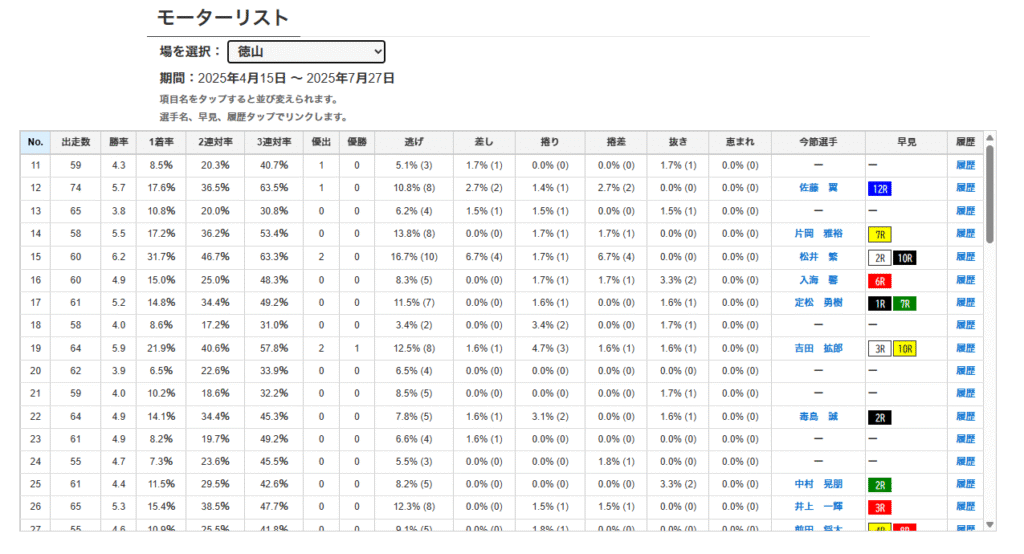The width and height of the screenshot is (1024, 554).
Task: Open the 場を選択 venue dropdown showing 徳山
Action: [x=306, y=52]
